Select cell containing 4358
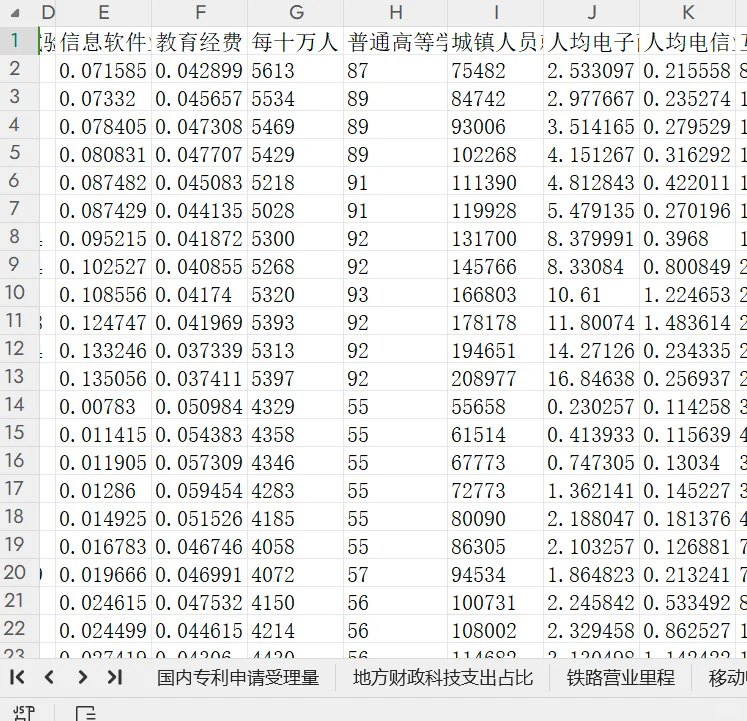 click(x=296, y=434)
